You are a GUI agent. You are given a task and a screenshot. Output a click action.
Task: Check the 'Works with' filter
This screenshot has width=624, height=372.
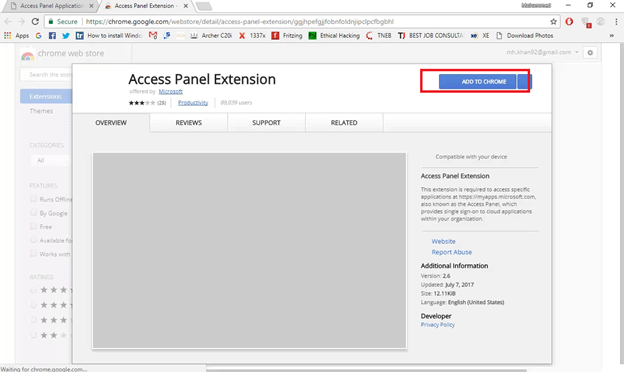click(x=33, y=253)
